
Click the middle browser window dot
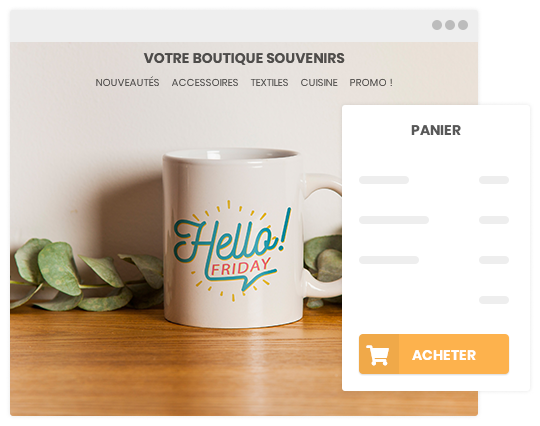450,25
